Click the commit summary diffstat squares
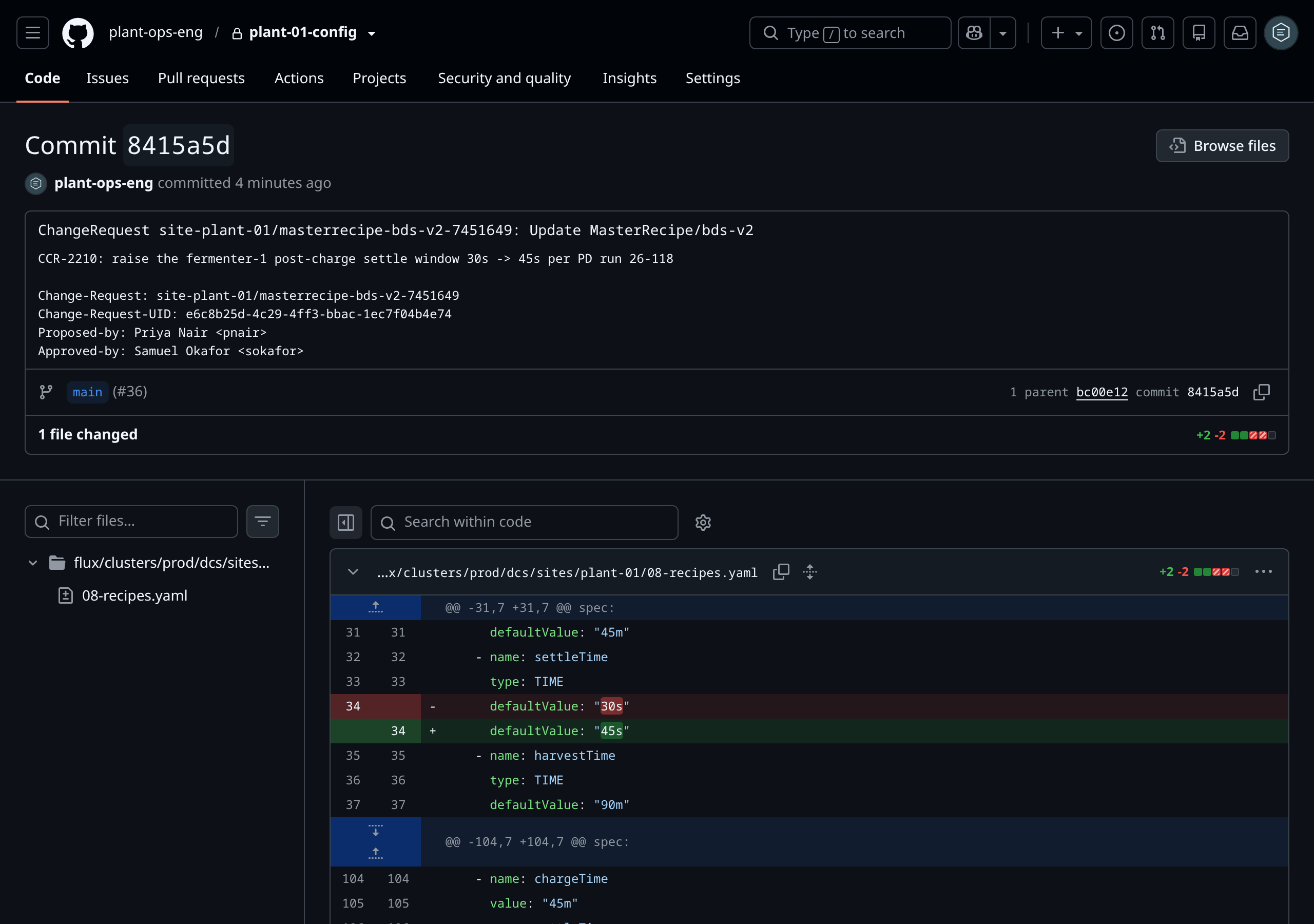This screenshot has height=924, width=1314. (x=1253, y=435)
